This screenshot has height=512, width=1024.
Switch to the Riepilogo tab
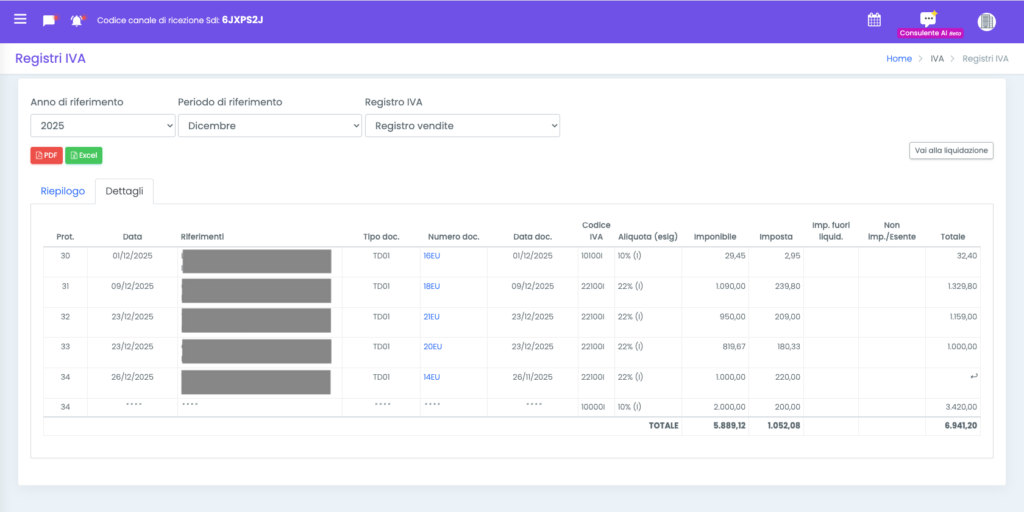pos(63,191)
